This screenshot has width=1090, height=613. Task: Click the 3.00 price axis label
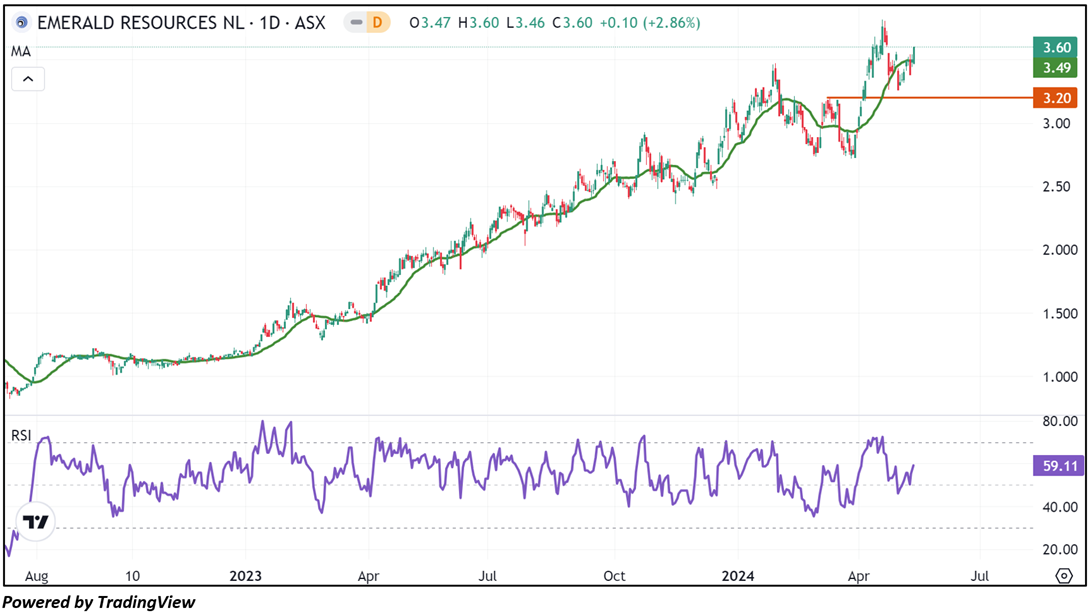(1057, 124)
